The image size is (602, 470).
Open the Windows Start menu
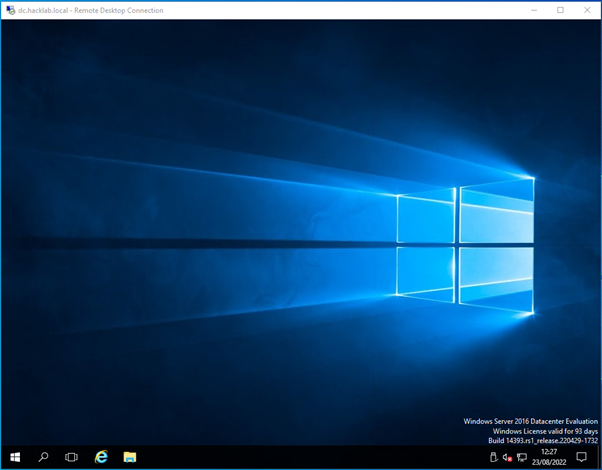pyautogui.click(x=15, y=457)
